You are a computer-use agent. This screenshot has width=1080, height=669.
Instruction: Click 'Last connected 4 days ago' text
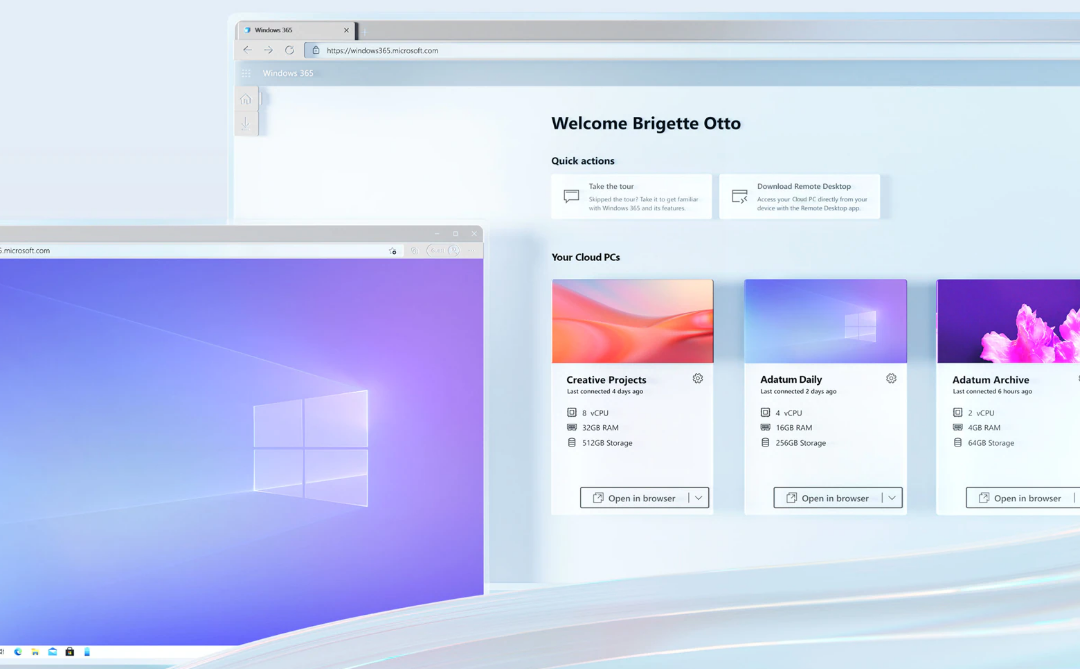click(605, 391)
